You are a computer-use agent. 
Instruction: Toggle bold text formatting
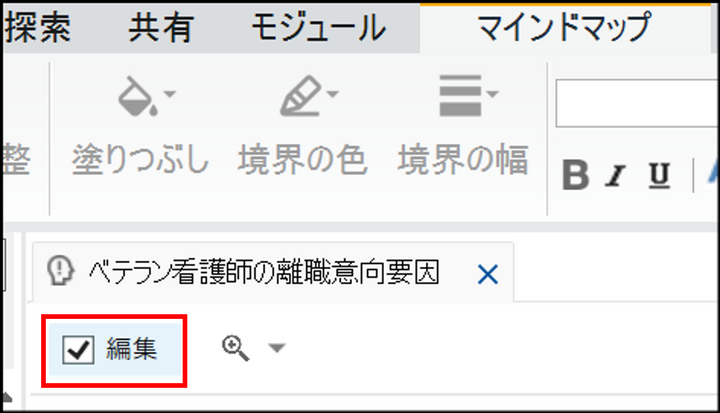pos(575,175)
